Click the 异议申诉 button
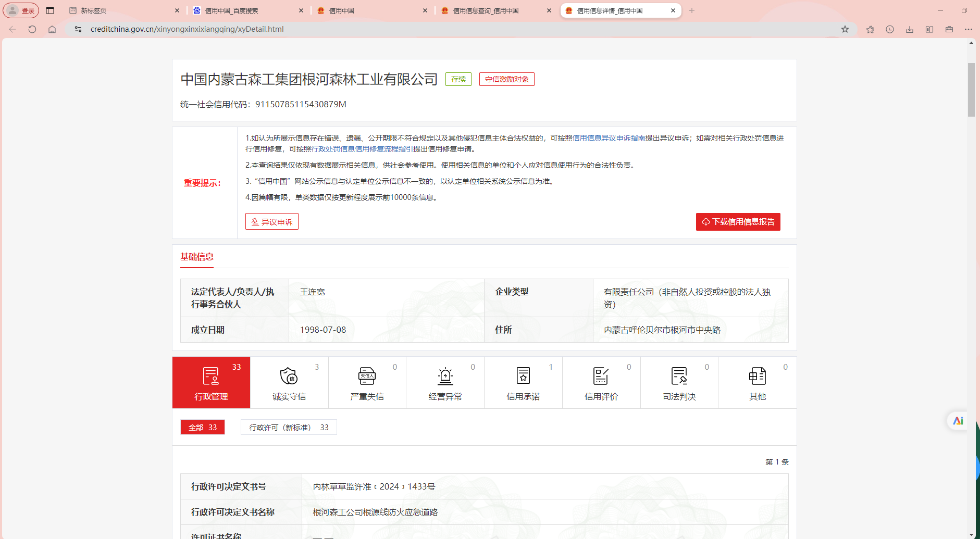 pyautogui.click(x=272, y=221)
